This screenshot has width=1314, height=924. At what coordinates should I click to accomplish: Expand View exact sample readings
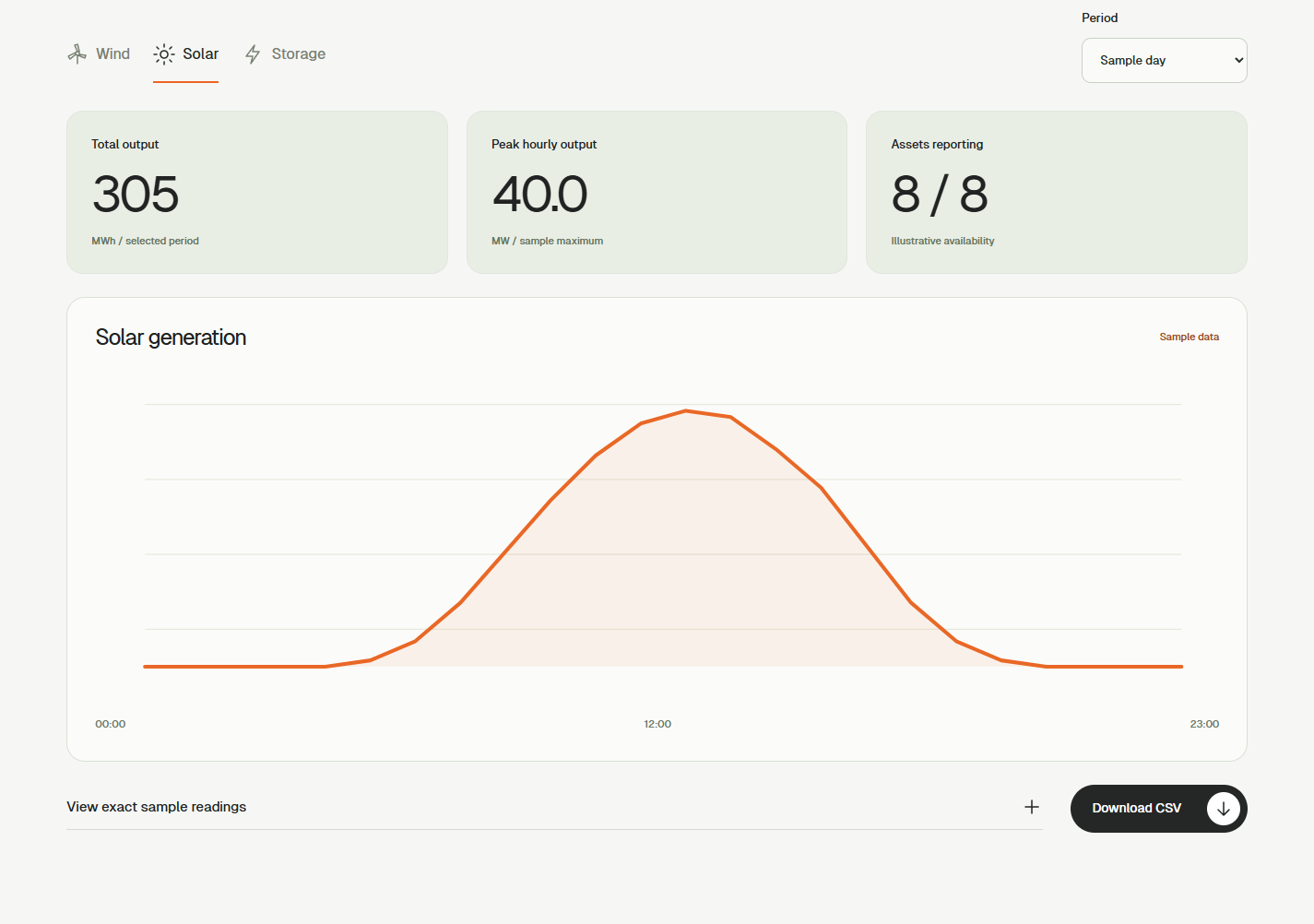(554, 807)
